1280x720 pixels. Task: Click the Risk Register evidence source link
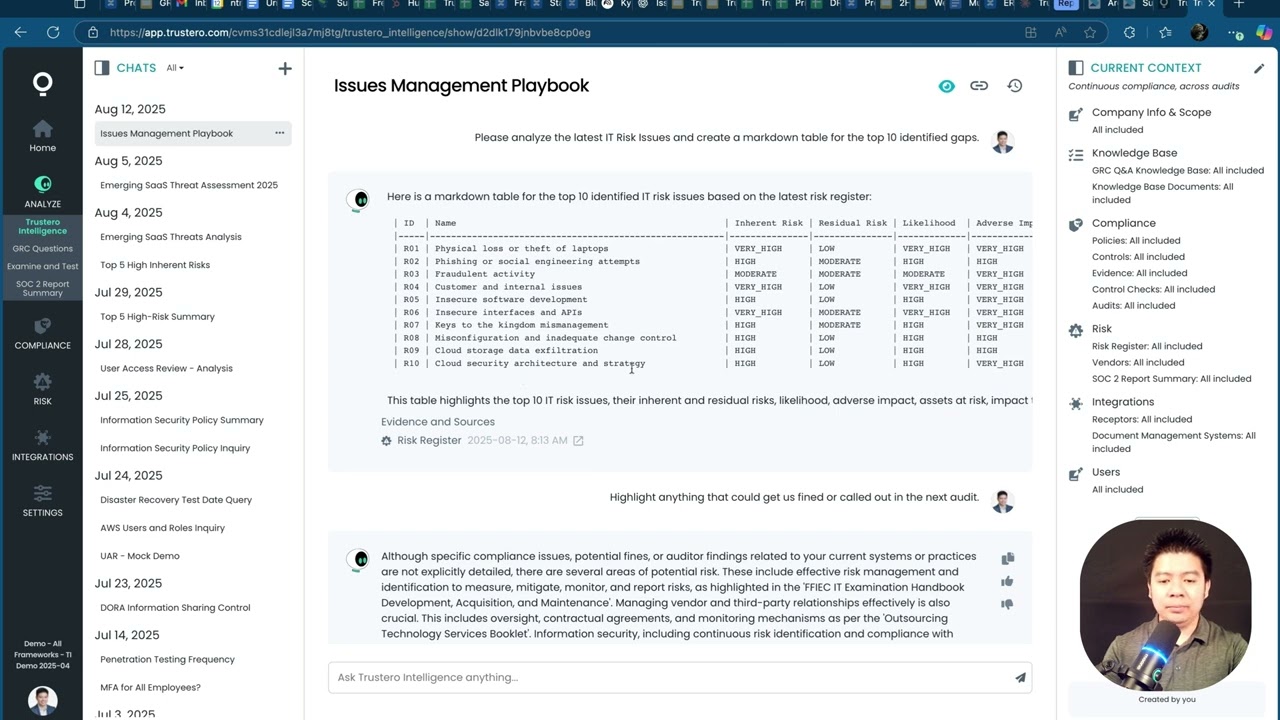point(429,440)
